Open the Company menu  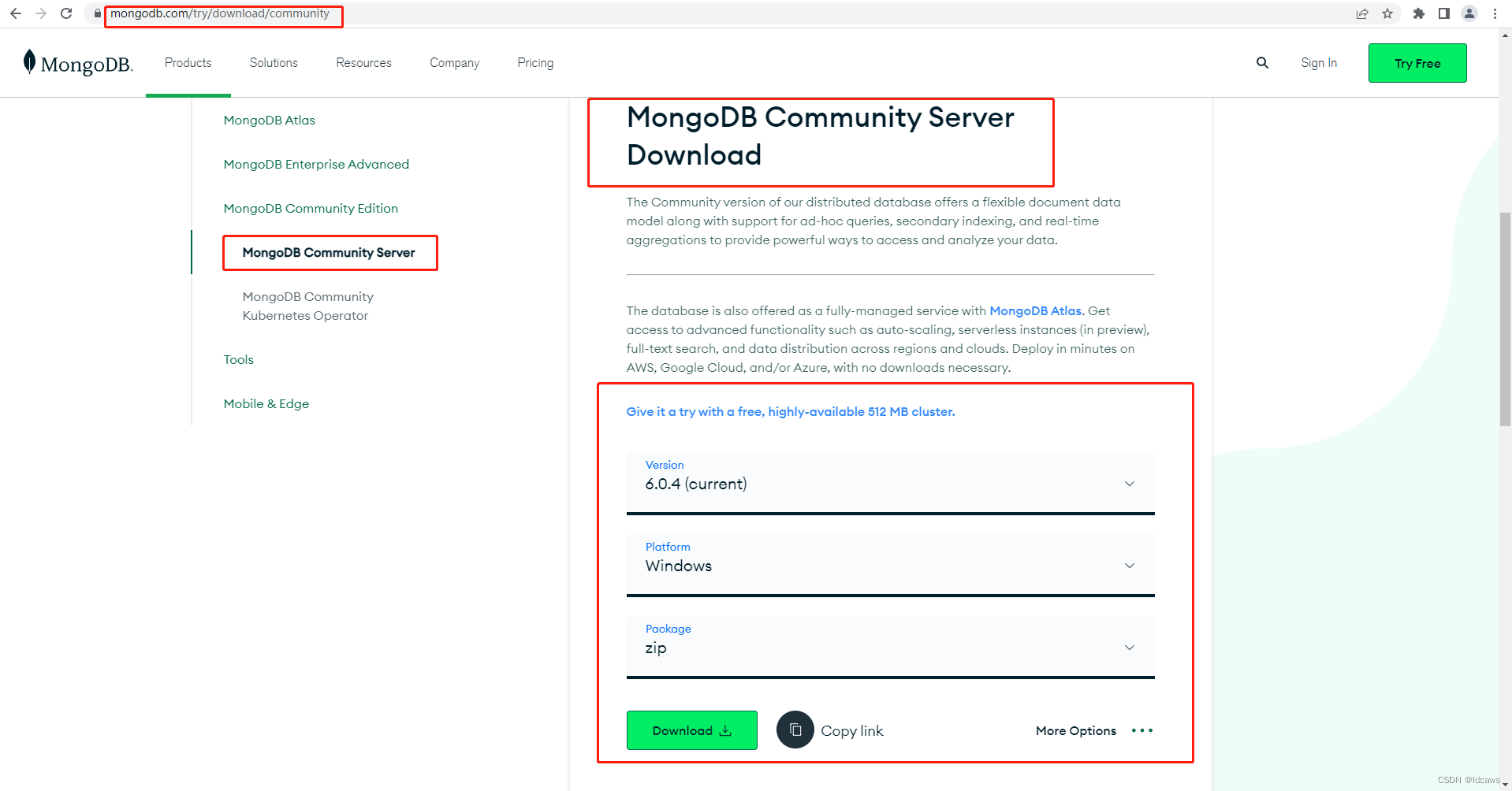454,63
